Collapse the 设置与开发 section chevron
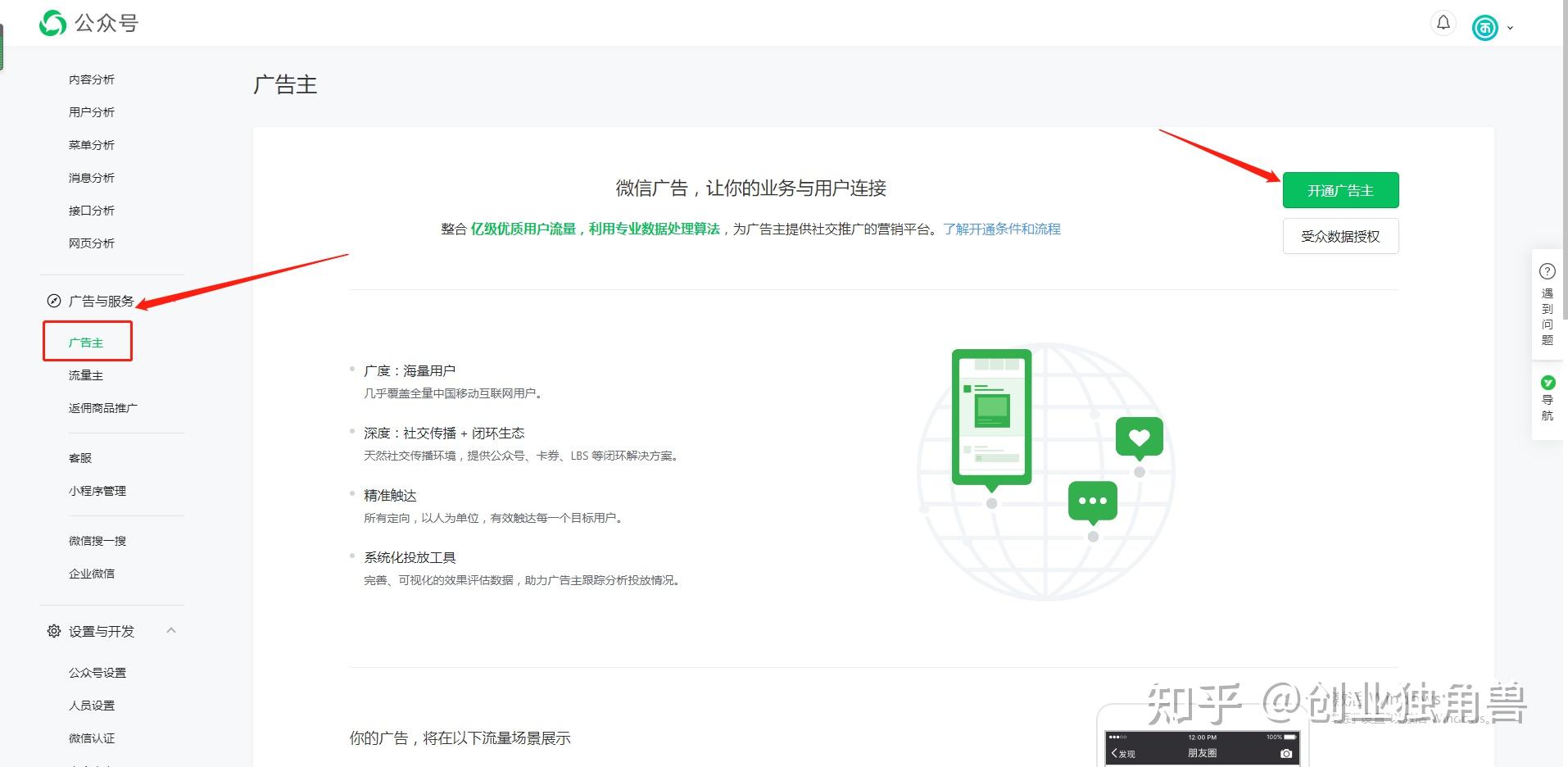 point(171,630)
